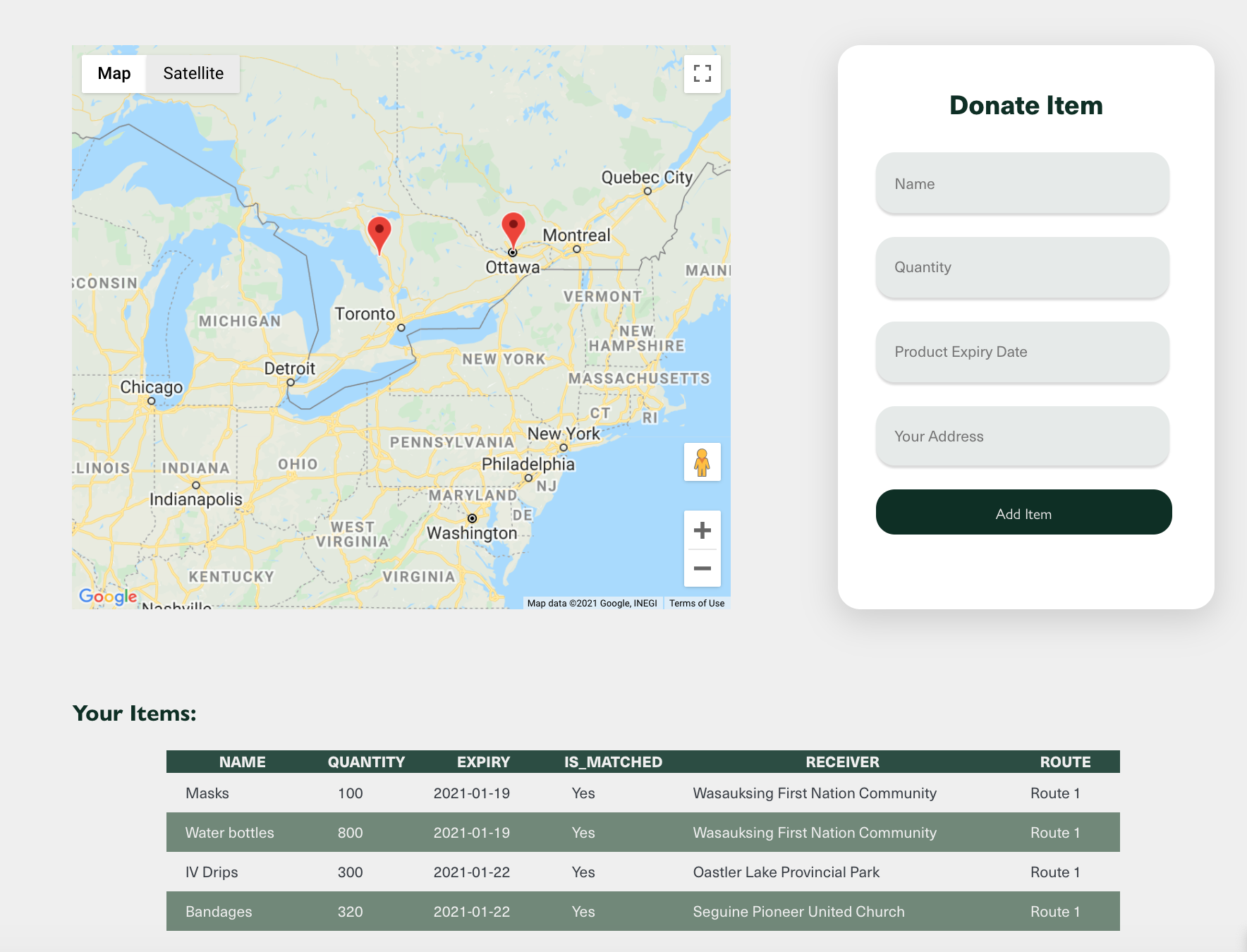Click the Quebec City label on map
The height and width of the screenshot is (952, 1247).
click(647, 178)
